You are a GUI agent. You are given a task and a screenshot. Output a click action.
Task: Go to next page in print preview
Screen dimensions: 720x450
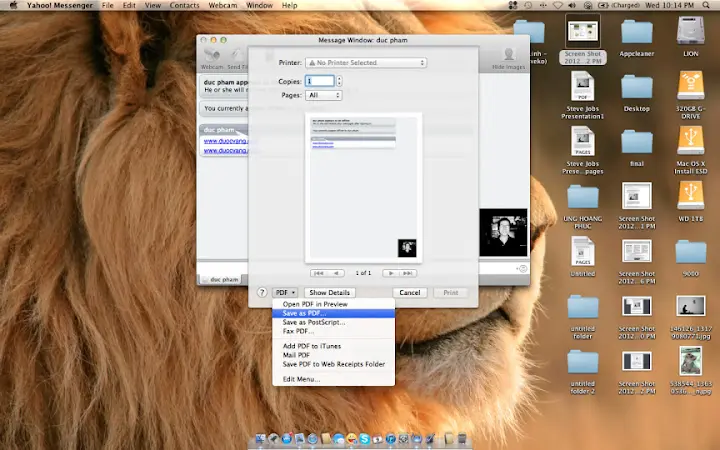coord(393,272)
